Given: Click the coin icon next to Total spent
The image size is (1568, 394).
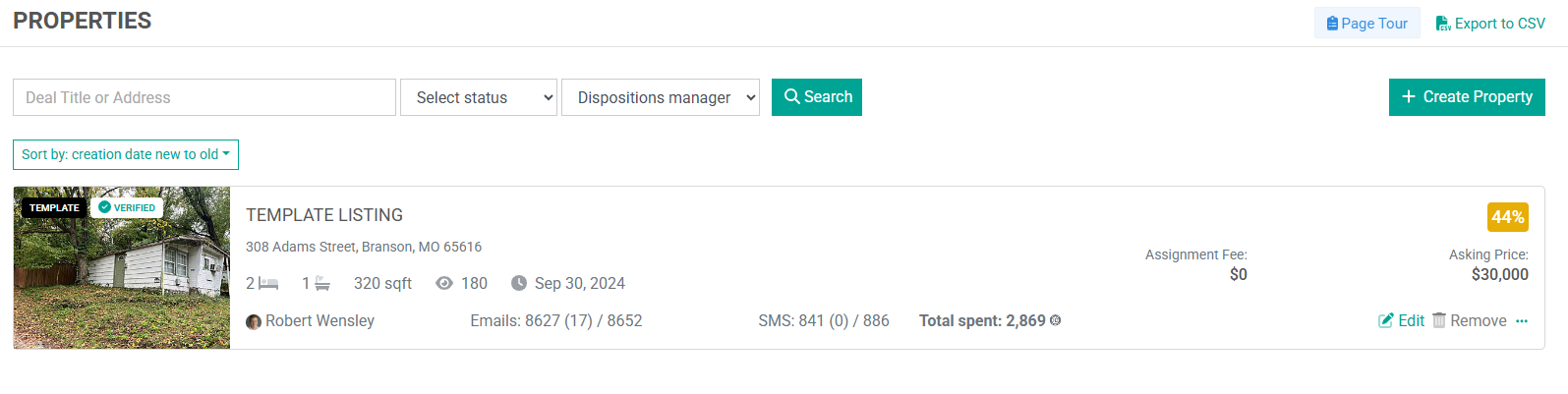Looking at the screenshot, I should 1055,320.
